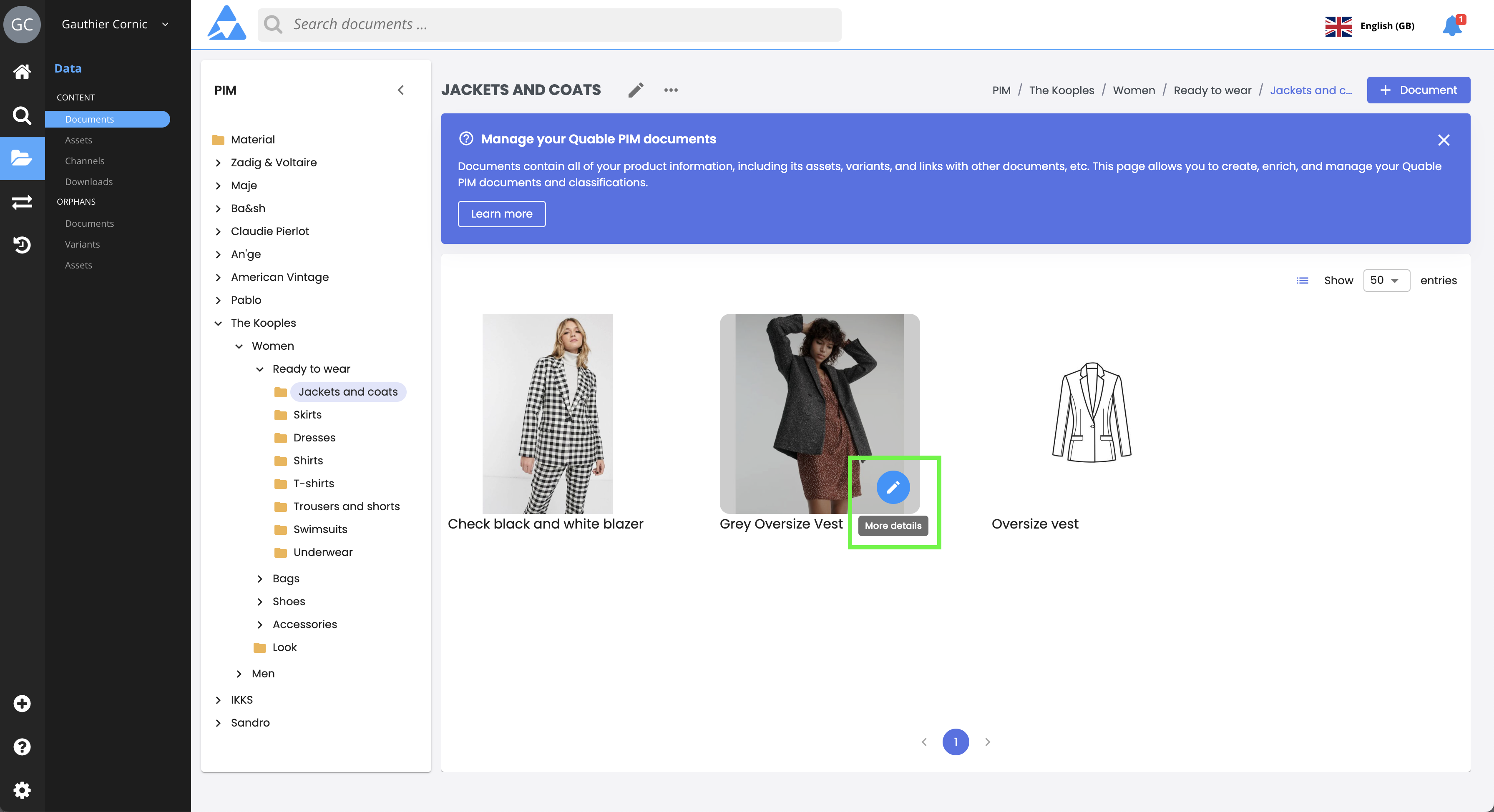Click the add Document button
Viewport: 1494px width, 812px height.
tap(1418, 90)
